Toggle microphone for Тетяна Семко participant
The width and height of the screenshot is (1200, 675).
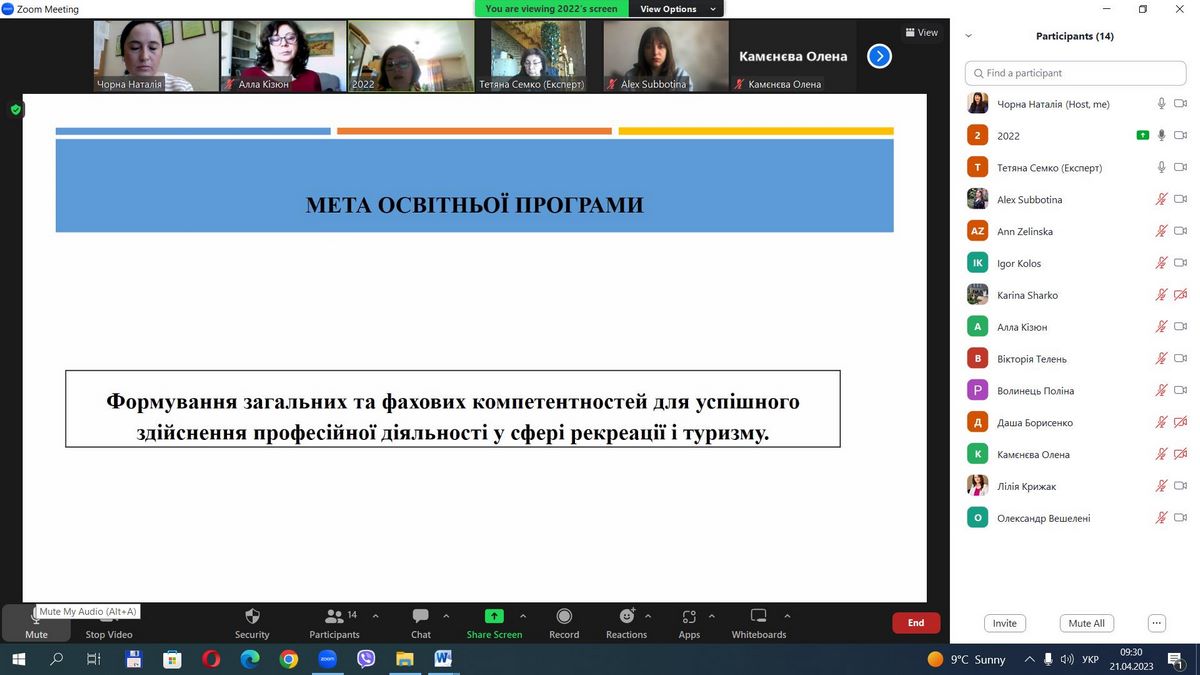click(1161, 168)
